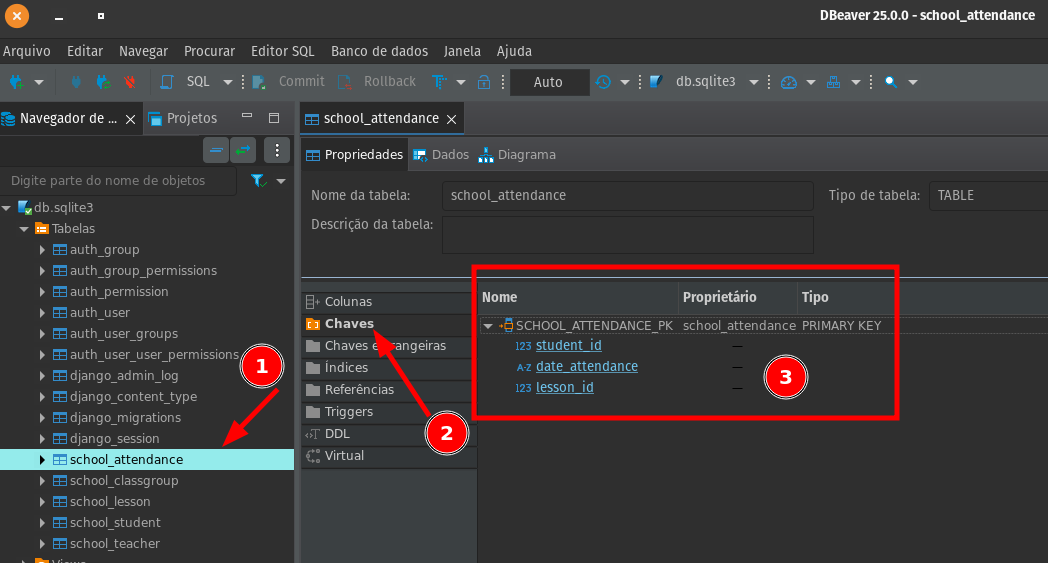Open the Janela menu

[x=462, y=51]
